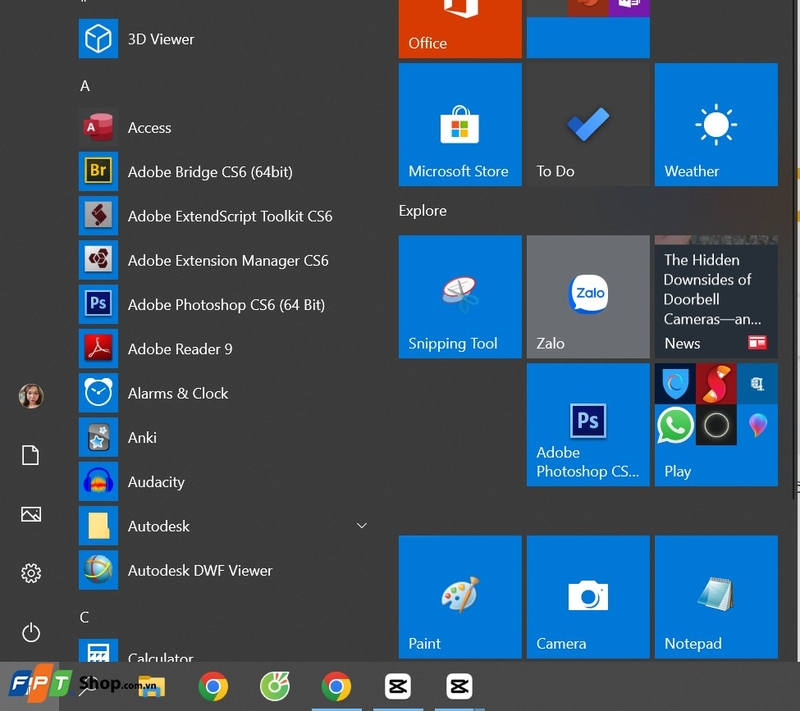Viewport: 800px width, 711px height.
Task: Open second CapCut icon on taskbar
Action: (459, 687)
